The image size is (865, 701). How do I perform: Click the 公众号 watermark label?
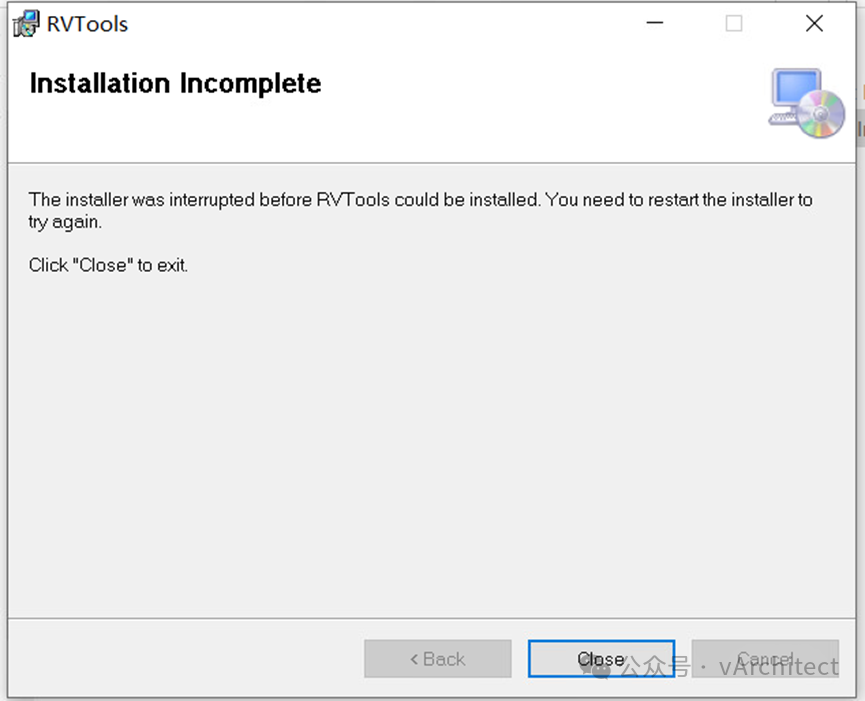click(x=655, y=667)
